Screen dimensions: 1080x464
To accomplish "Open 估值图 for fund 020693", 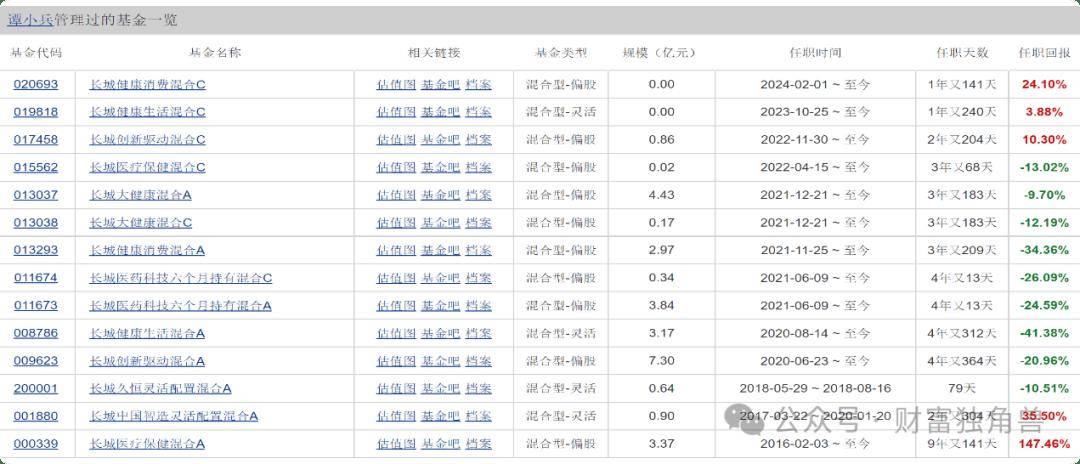I will point(396,85).
